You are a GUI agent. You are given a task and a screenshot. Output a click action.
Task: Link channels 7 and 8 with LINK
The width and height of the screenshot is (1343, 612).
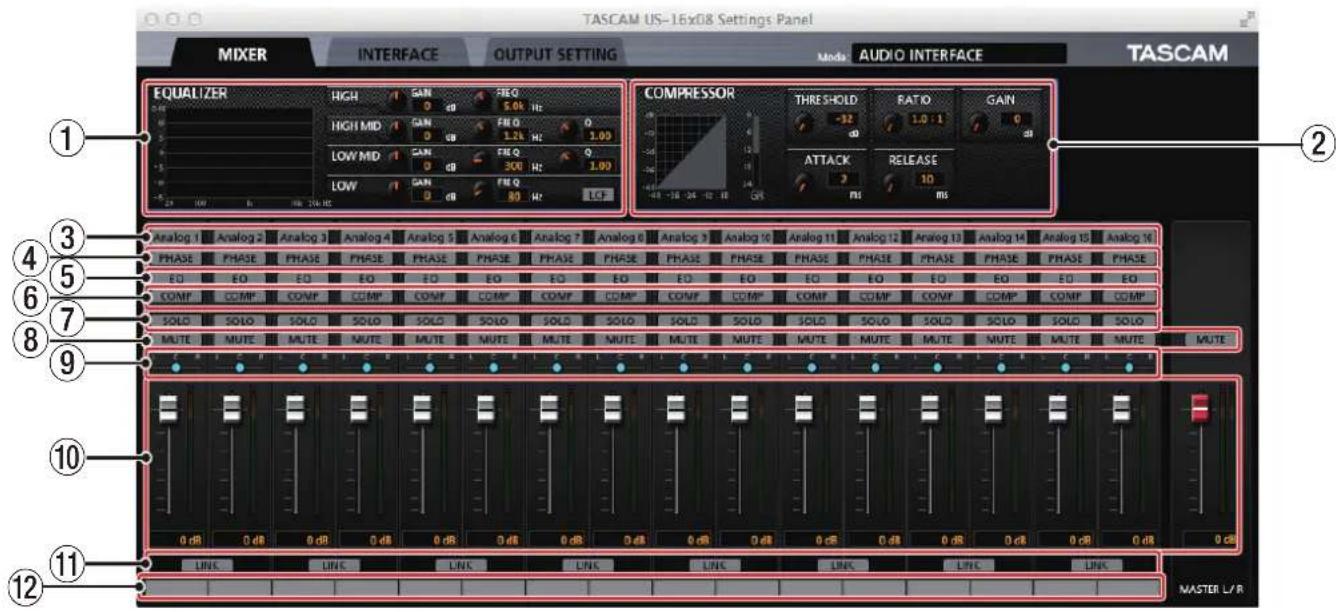tap(588, 565)
